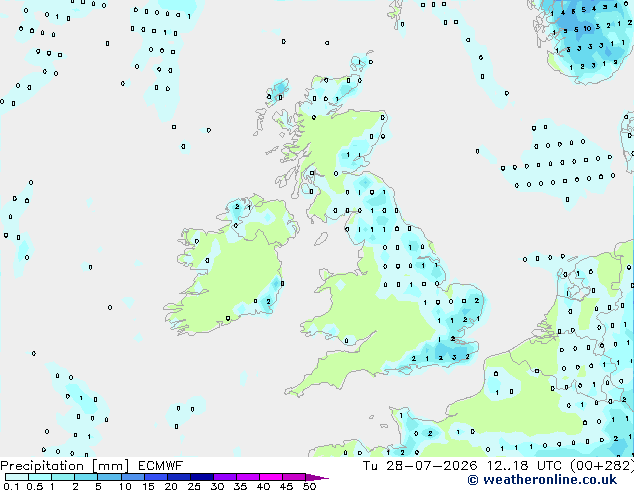Click the purple arrow above 50 mm
634x490 pixels.
(x=317, y=477)
